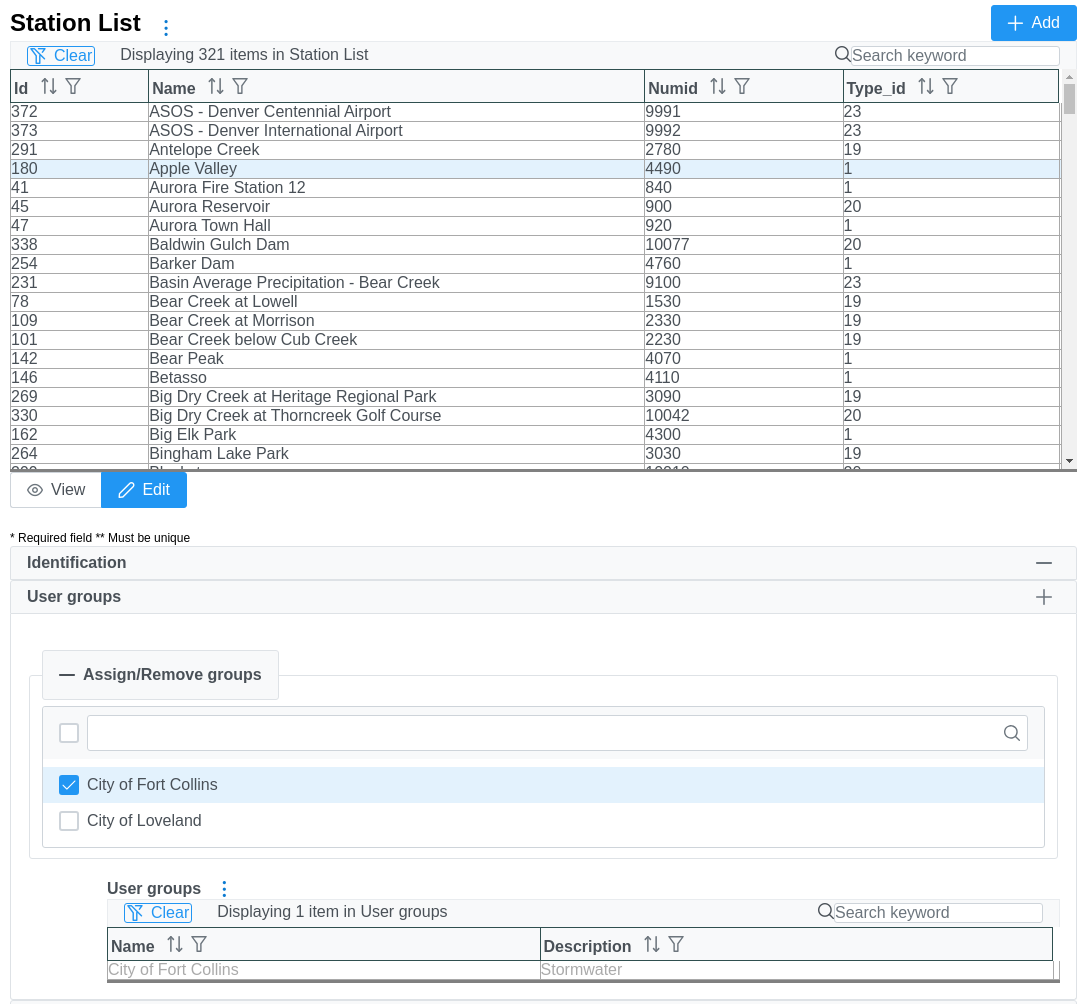This screenshot has height=1004, width=1084.
Task: Check City of Loveland group
Action: coord(69,821)
